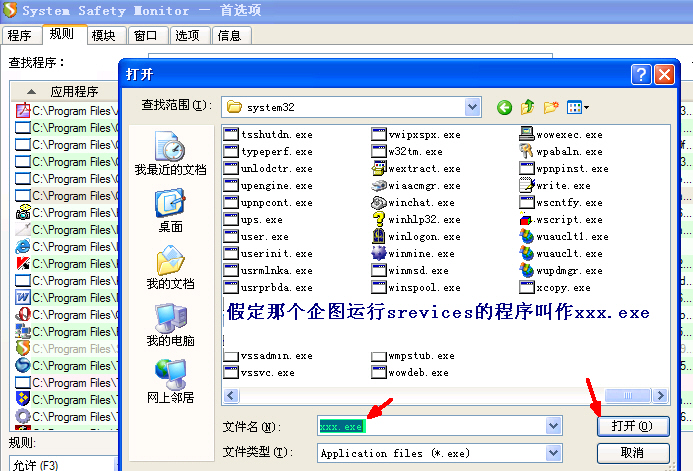
Task: Close the 打开 dialog with X button
Action: tap(664, 74)
